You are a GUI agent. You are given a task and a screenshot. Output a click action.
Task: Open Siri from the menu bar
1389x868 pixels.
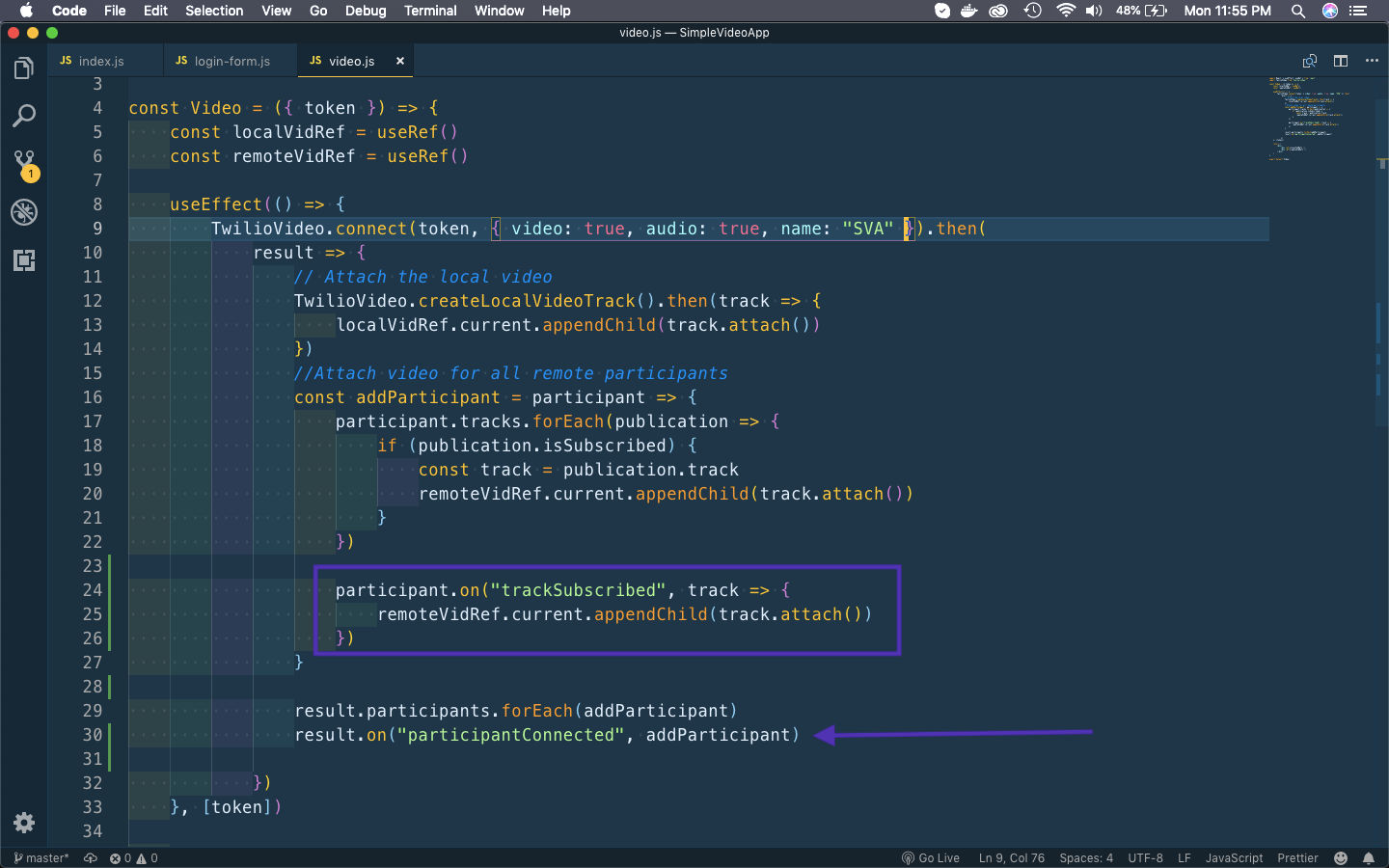[1330, 11]
